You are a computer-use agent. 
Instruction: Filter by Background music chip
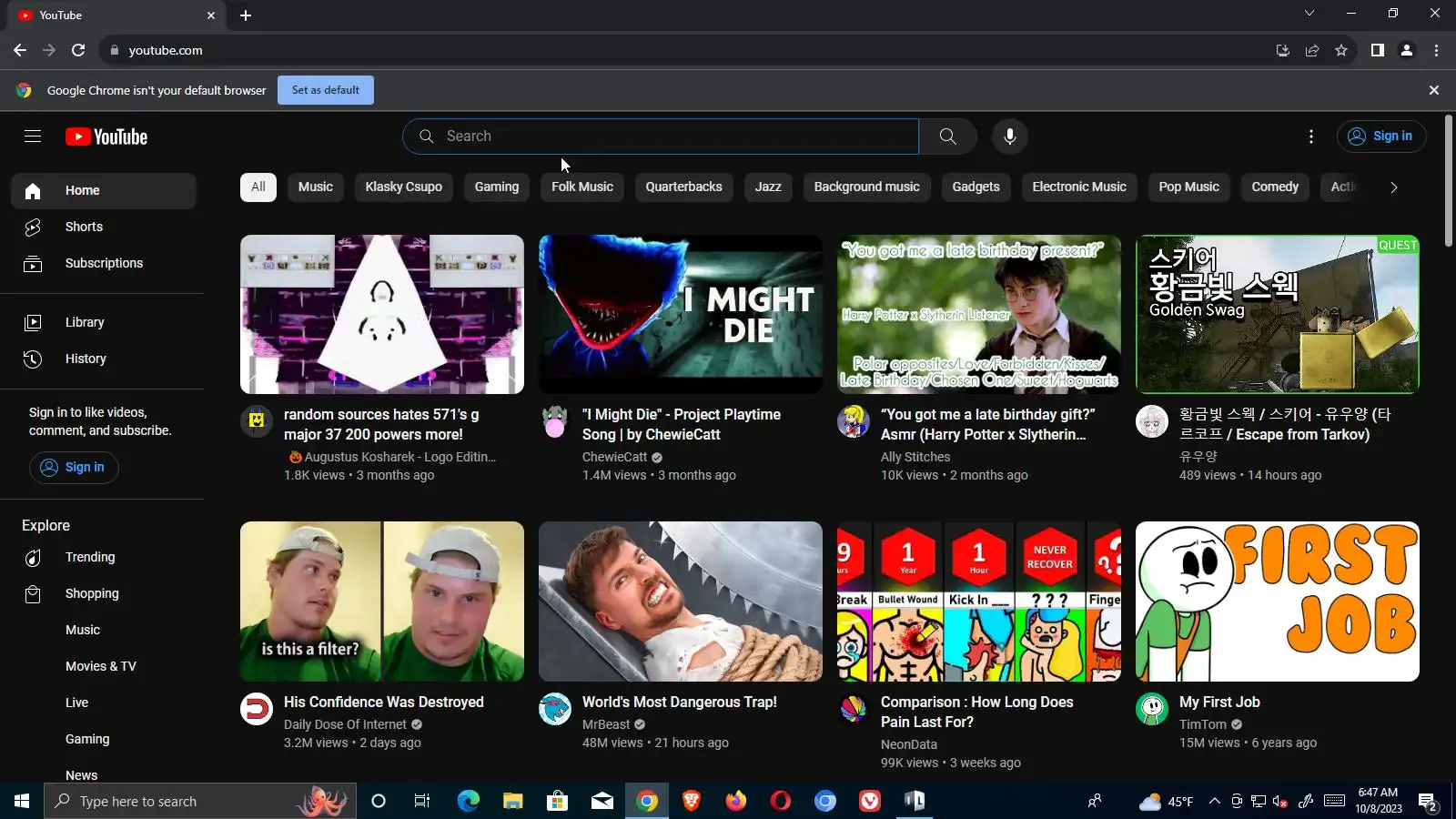[867, 187]
